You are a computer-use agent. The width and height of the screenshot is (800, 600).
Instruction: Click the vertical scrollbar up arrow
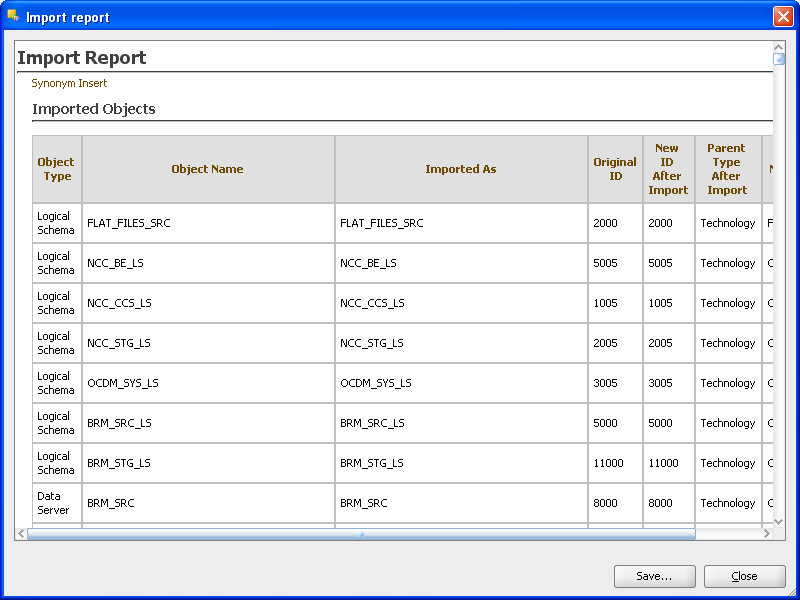click(x=779, y=47)
